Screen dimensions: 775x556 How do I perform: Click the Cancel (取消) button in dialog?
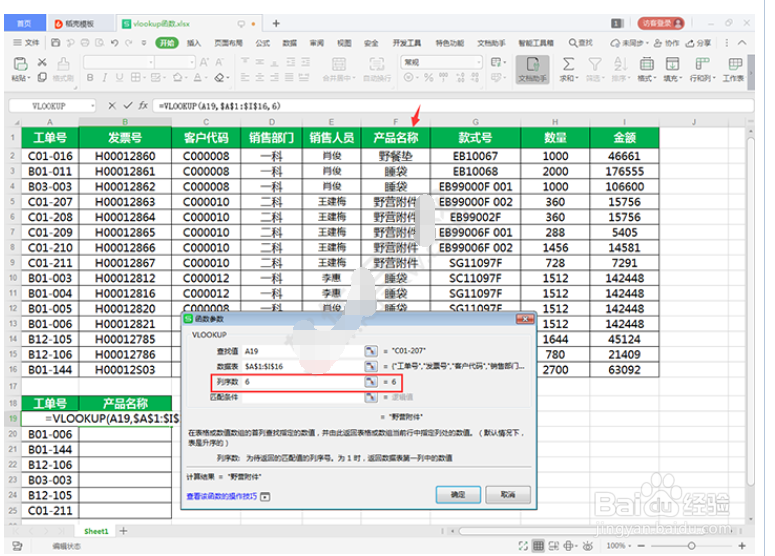click(x=508, y=494)
